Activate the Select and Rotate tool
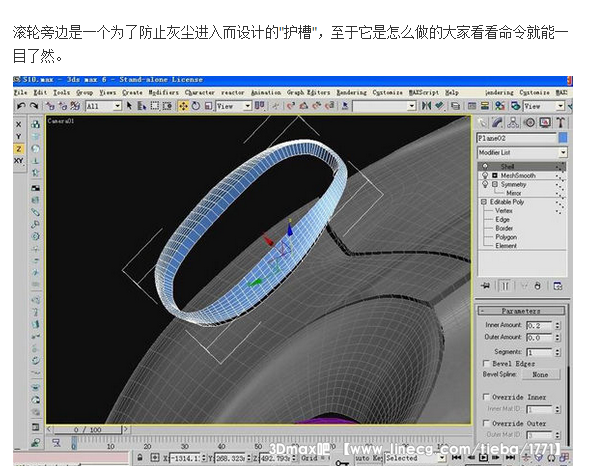This screenshot has height=466, width=590. tap(196, 106)
